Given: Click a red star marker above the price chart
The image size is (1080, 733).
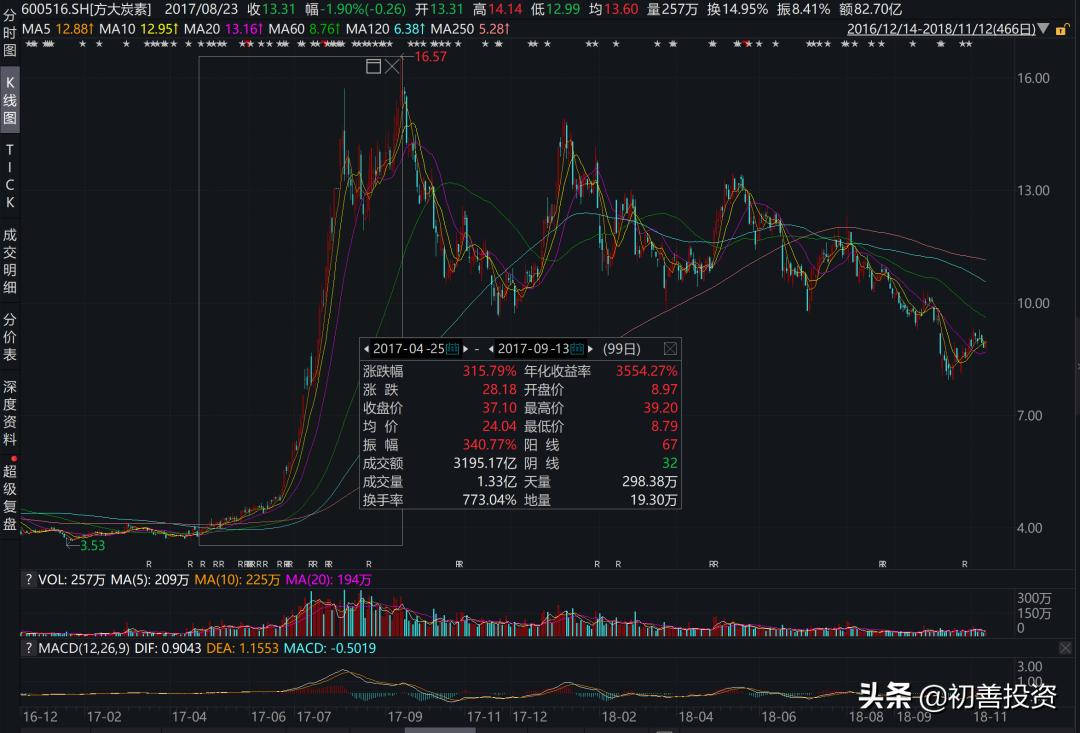Looking at the screenshot, I should click(x=744, y=43).
